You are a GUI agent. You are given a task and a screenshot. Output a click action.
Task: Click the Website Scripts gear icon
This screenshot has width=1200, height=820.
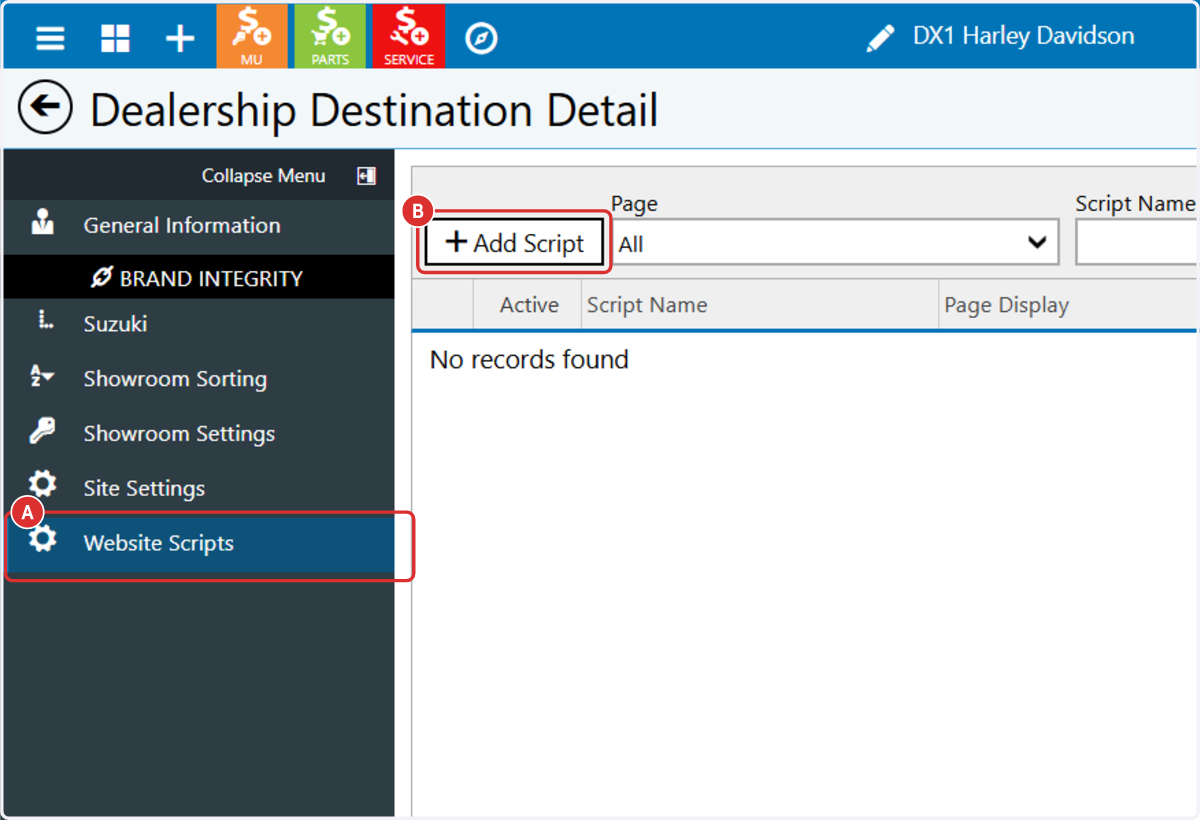coord(43,540)
